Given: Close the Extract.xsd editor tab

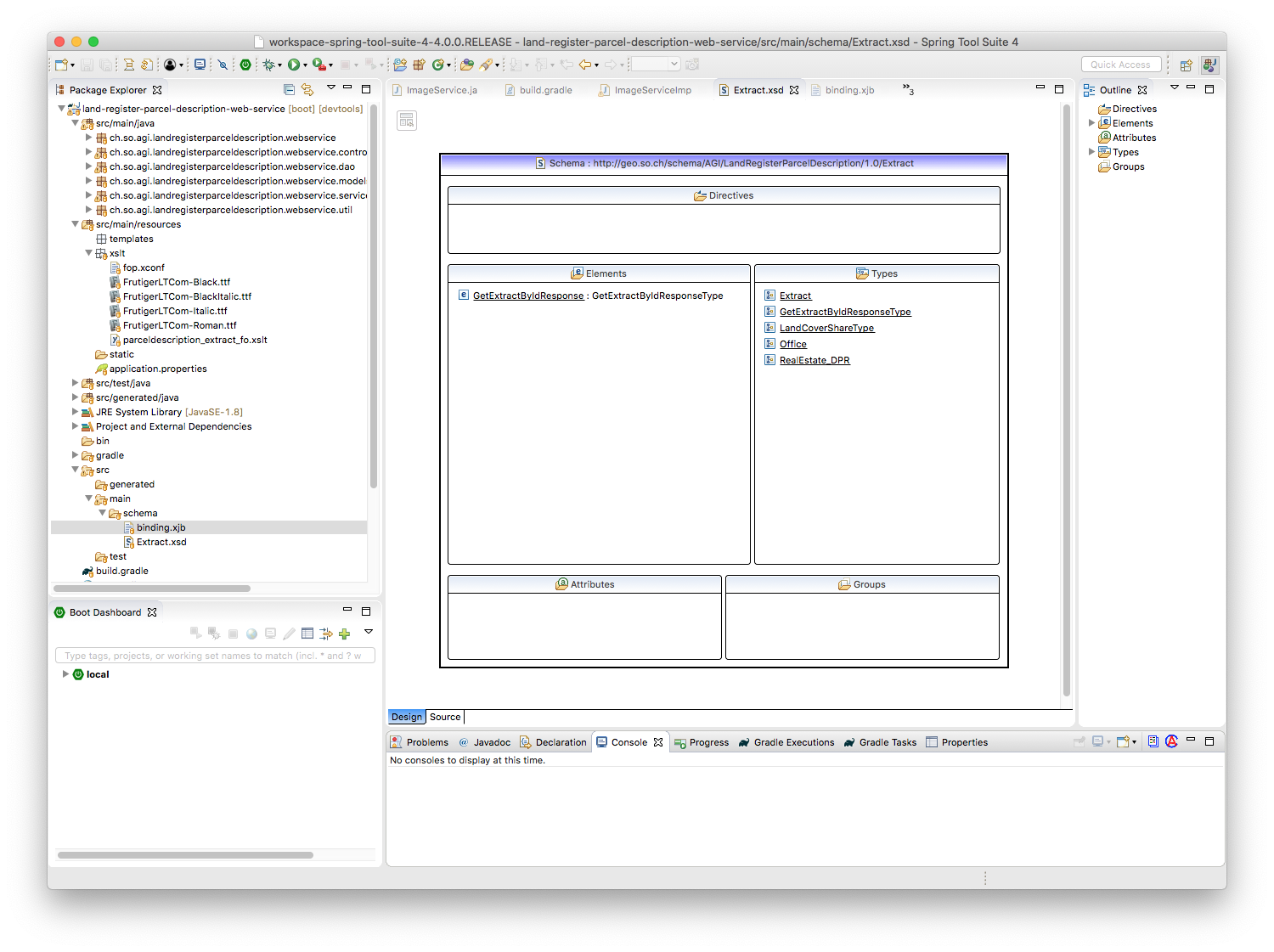Looking at the screenshot, I should (x=794, y=90).
